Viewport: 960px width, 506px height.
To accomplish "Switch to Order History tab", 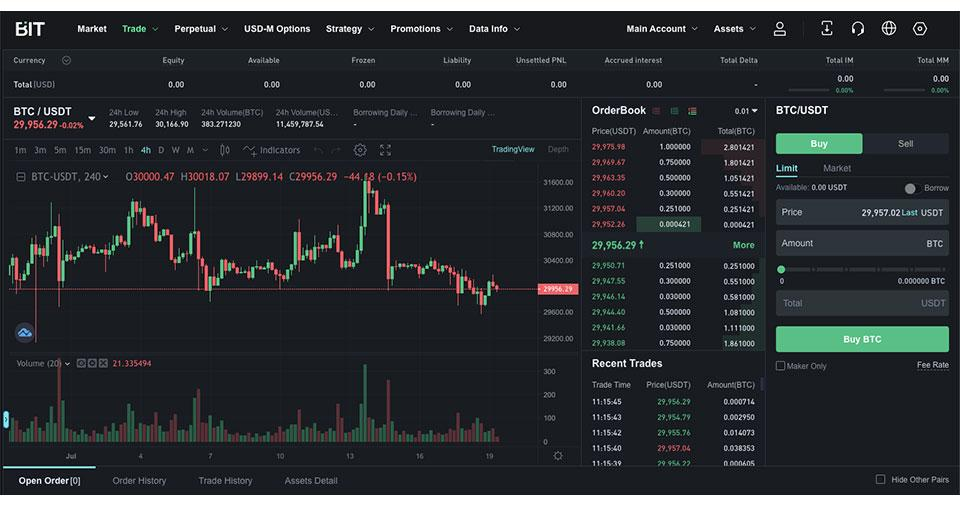I will coord(139,481).
